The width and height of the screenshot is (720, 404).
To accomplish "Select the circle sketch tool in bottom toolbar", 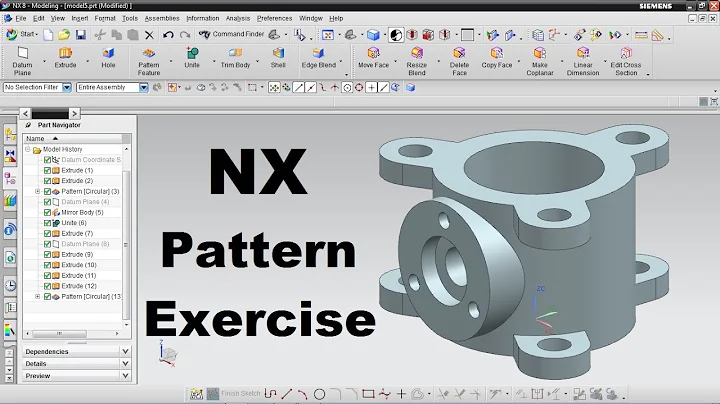I will 320,394.
